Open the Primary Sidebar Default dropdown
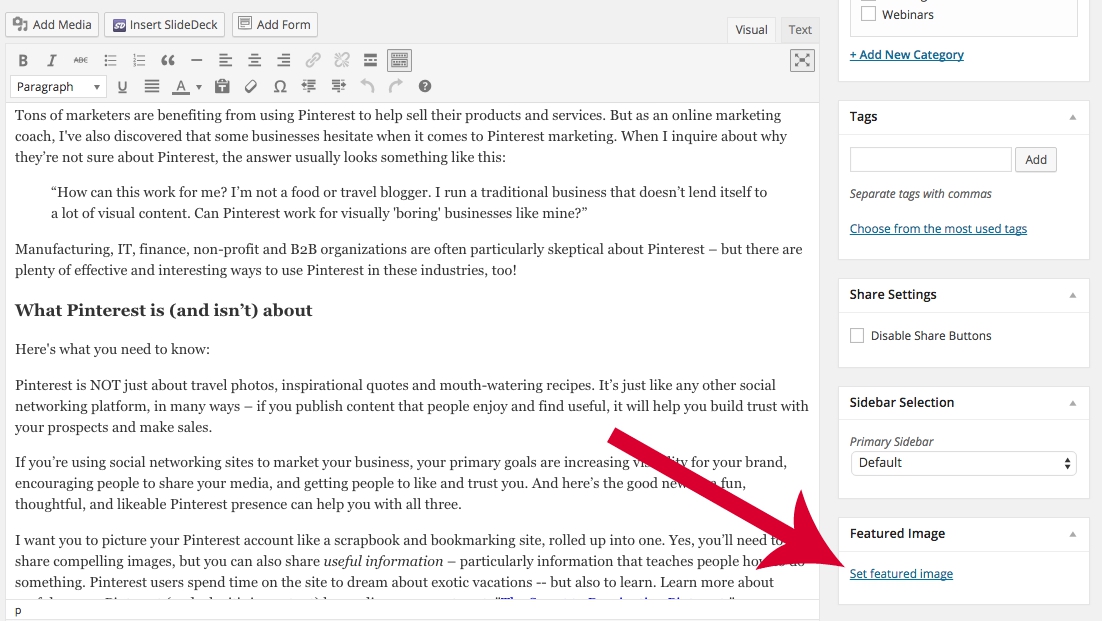Screen dimensions: 1102x621 [x=964, y=463]
